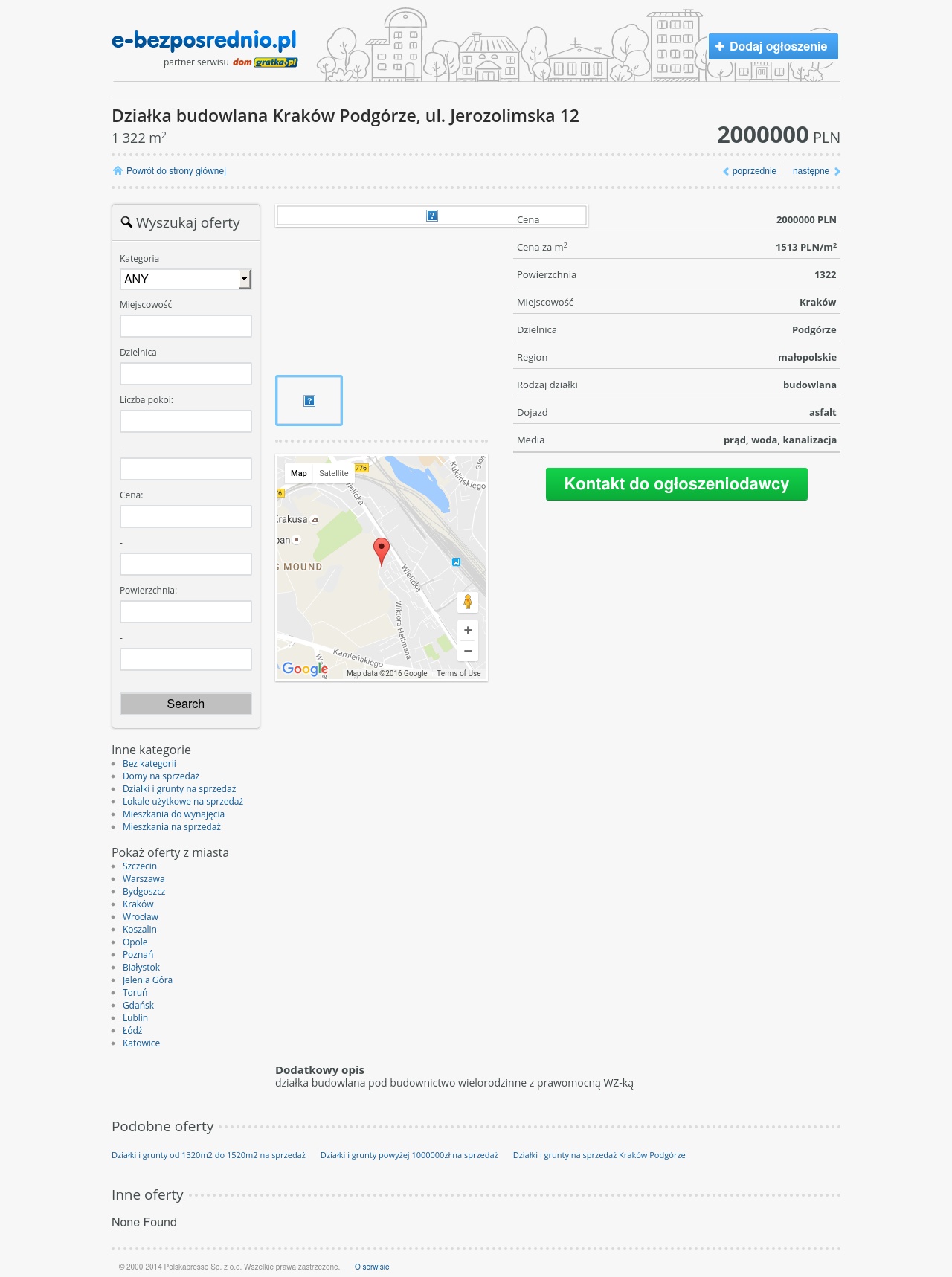Open Działki i grunty Kraków Podgórze link
The image size is (952, 1277).
click(599, 1155)
